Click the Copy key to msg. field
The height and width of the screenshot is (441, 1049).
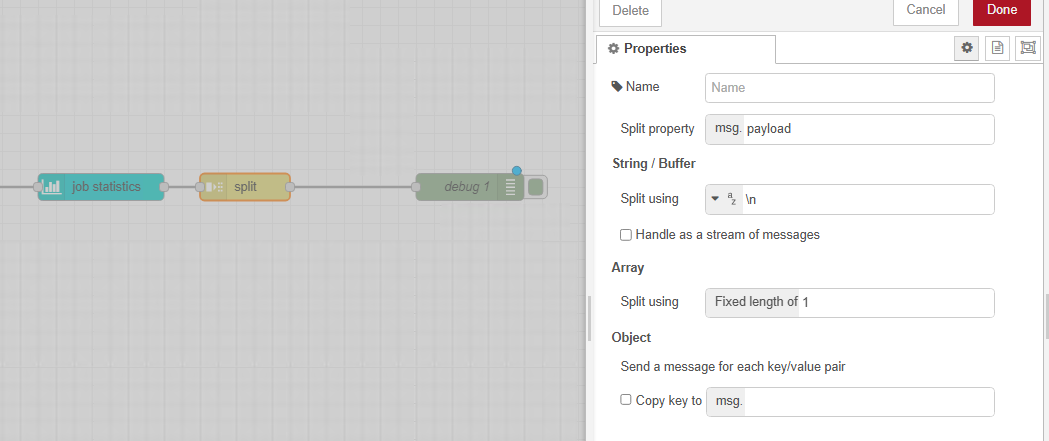868,401
